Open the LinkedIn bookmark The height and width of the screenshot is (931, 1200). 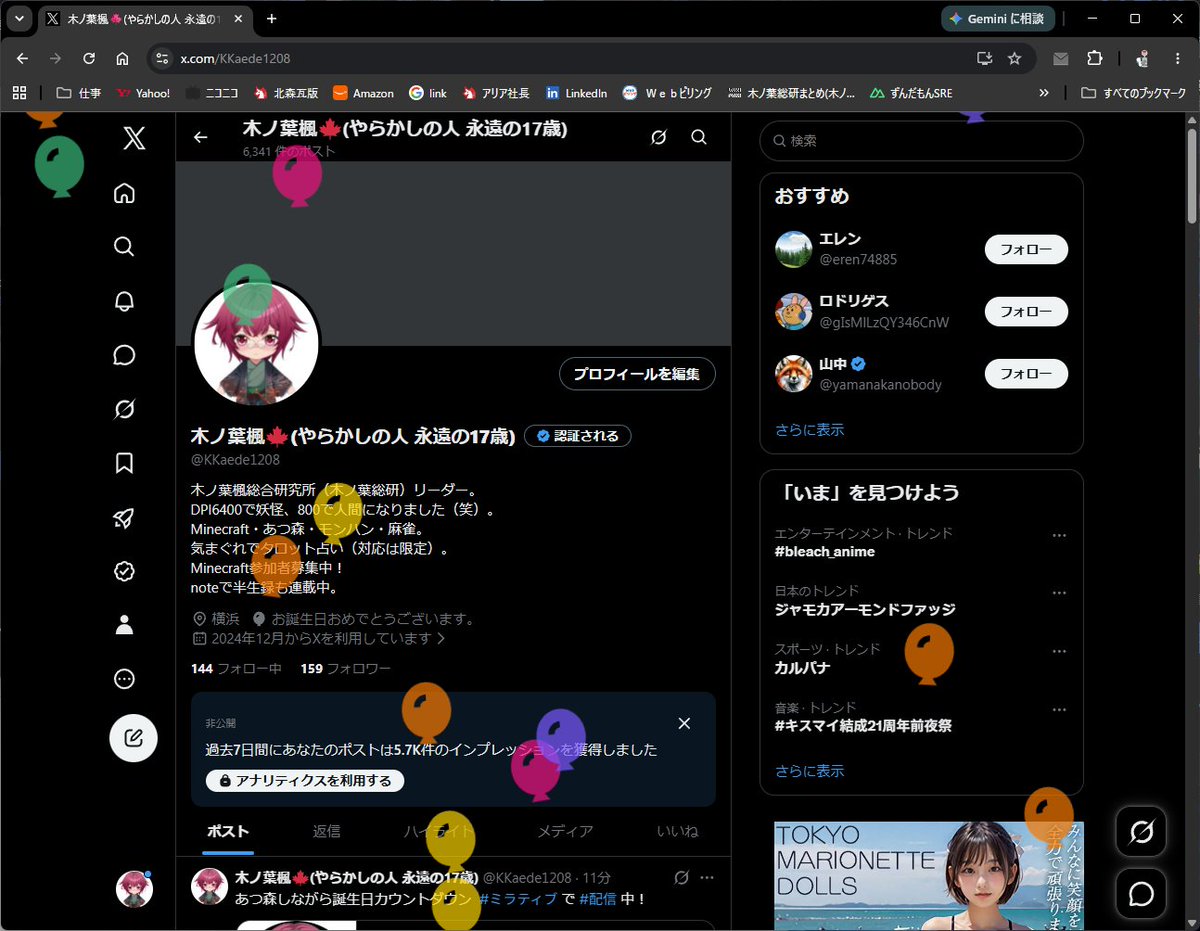tap(576, 93)
